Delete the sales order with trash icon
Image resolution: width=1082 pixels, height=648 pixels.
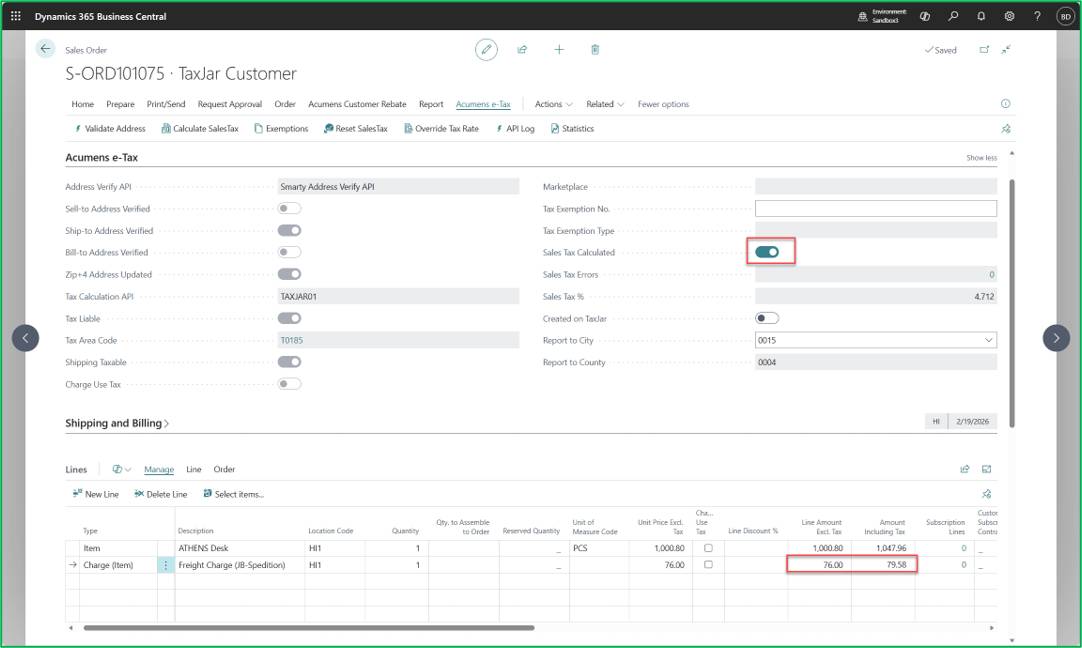tap(595, 50)
